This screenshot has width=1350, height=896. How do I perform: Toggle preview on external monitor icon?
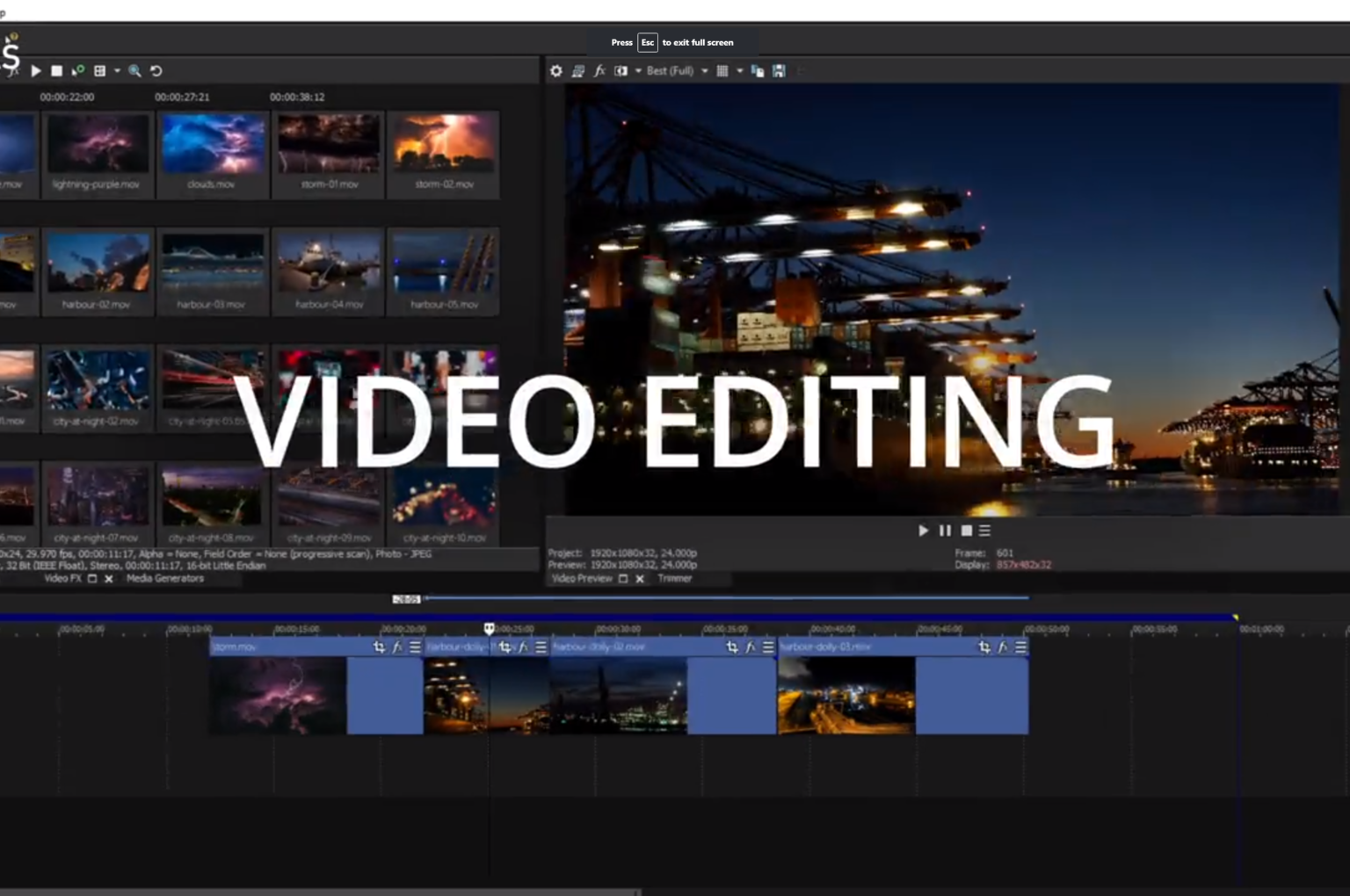(578, 71)
